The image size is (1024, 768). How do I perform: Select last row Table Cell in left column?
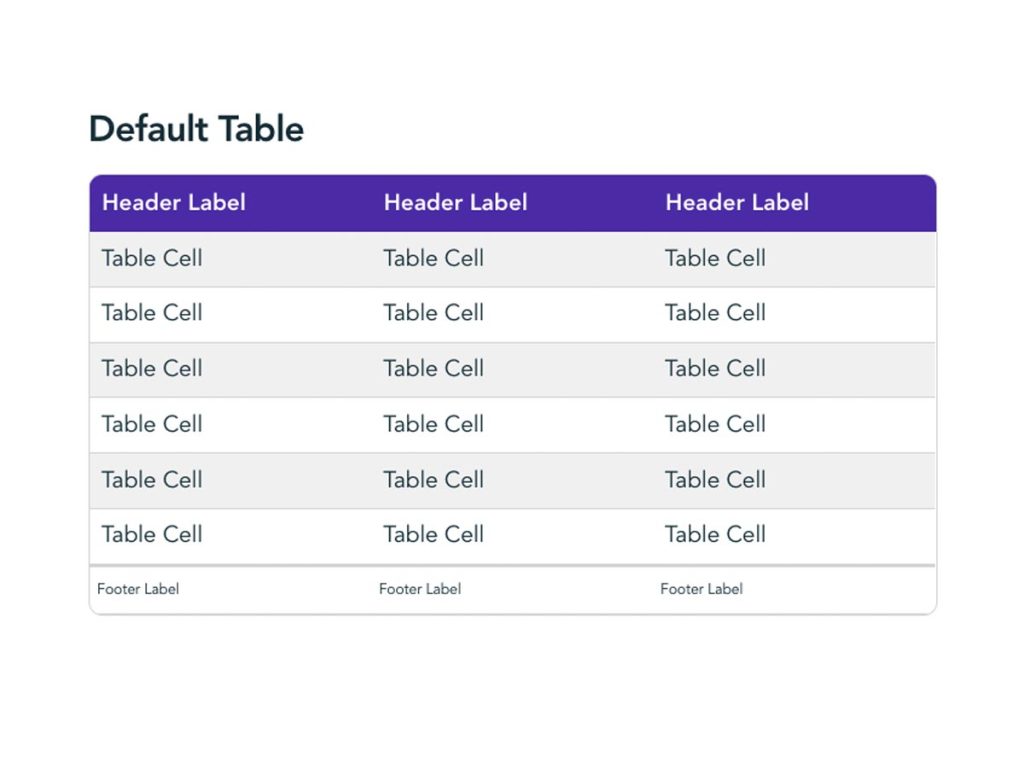click(152, 534)
